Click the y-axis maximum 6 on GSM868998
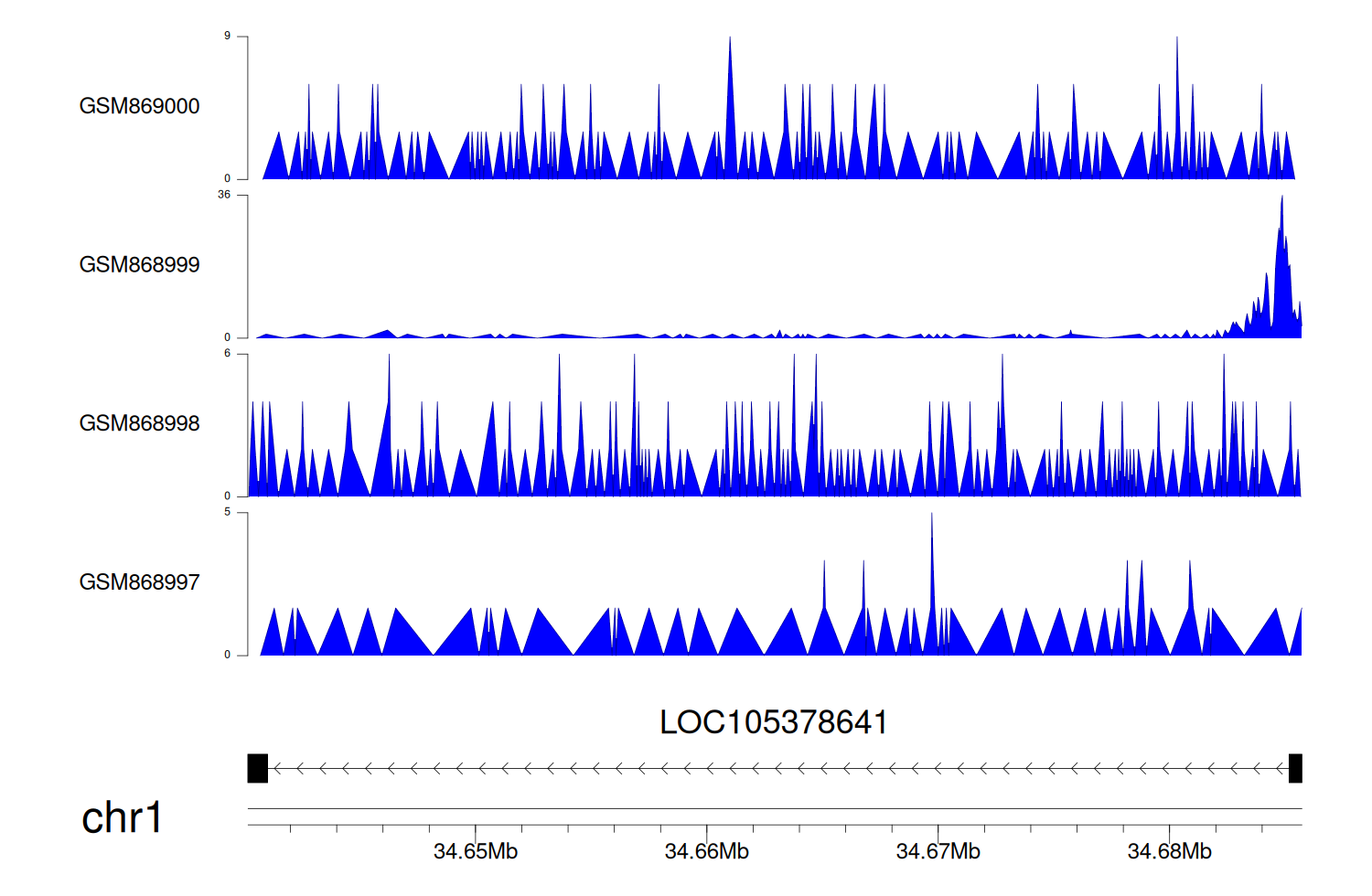 pyautogui.click(x=228, y=354)
